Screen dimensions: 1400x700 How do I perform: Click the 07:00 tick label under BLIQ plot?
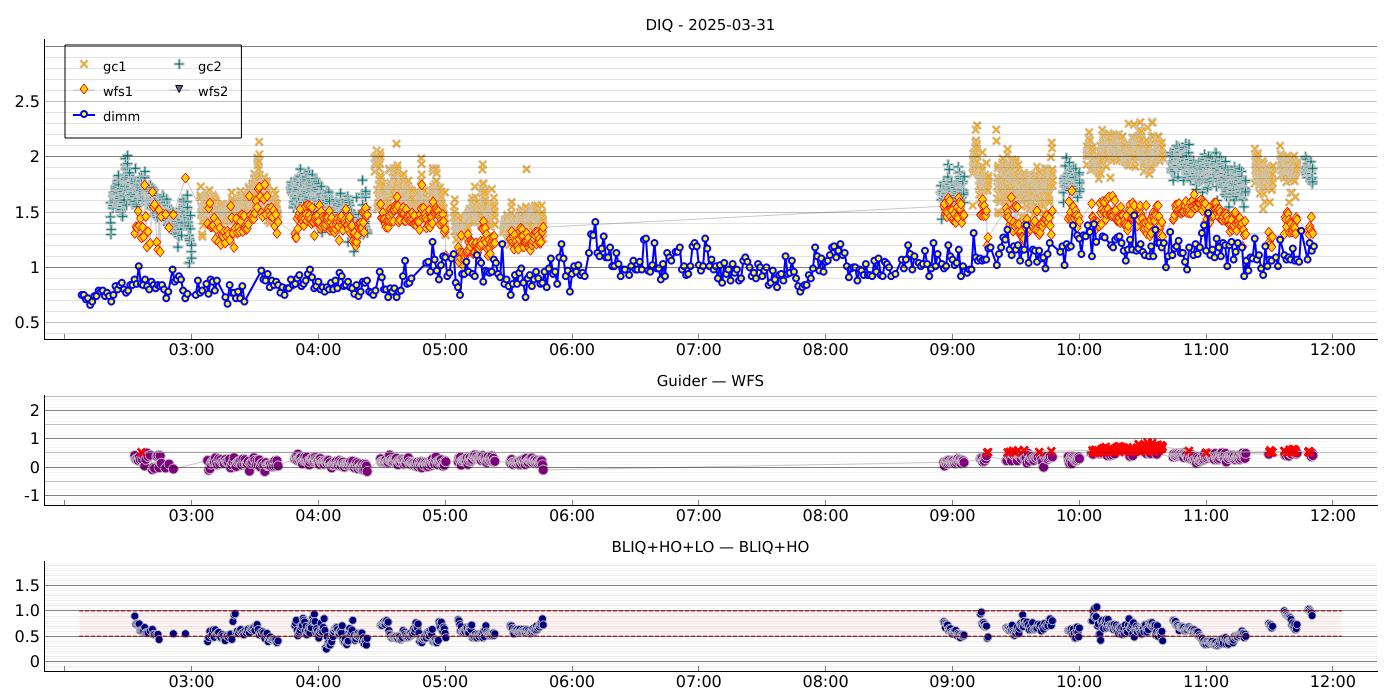698,682
